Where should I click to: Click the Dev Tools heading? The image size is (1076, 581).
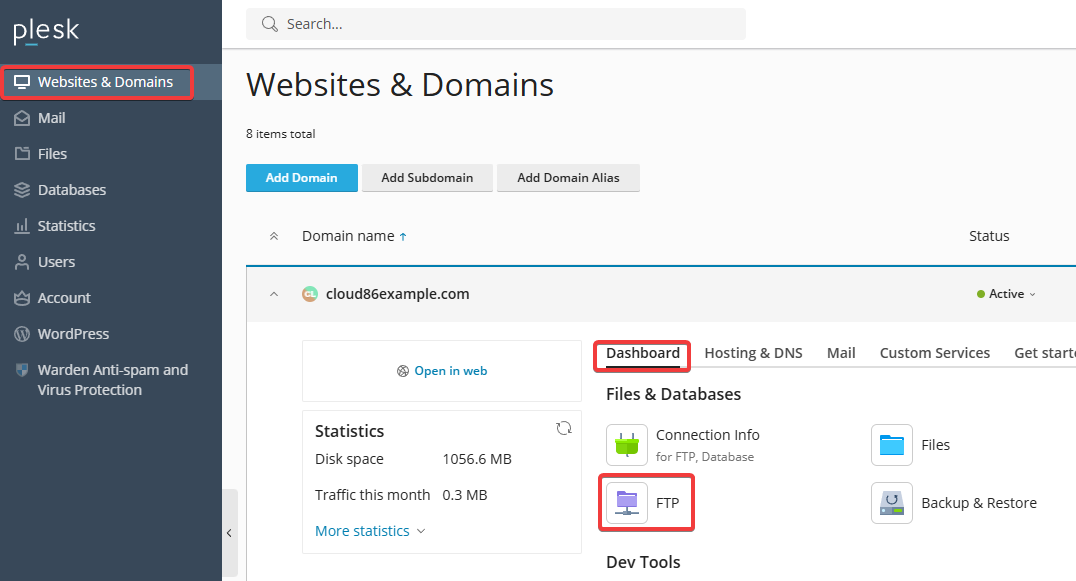pos(643,562)
